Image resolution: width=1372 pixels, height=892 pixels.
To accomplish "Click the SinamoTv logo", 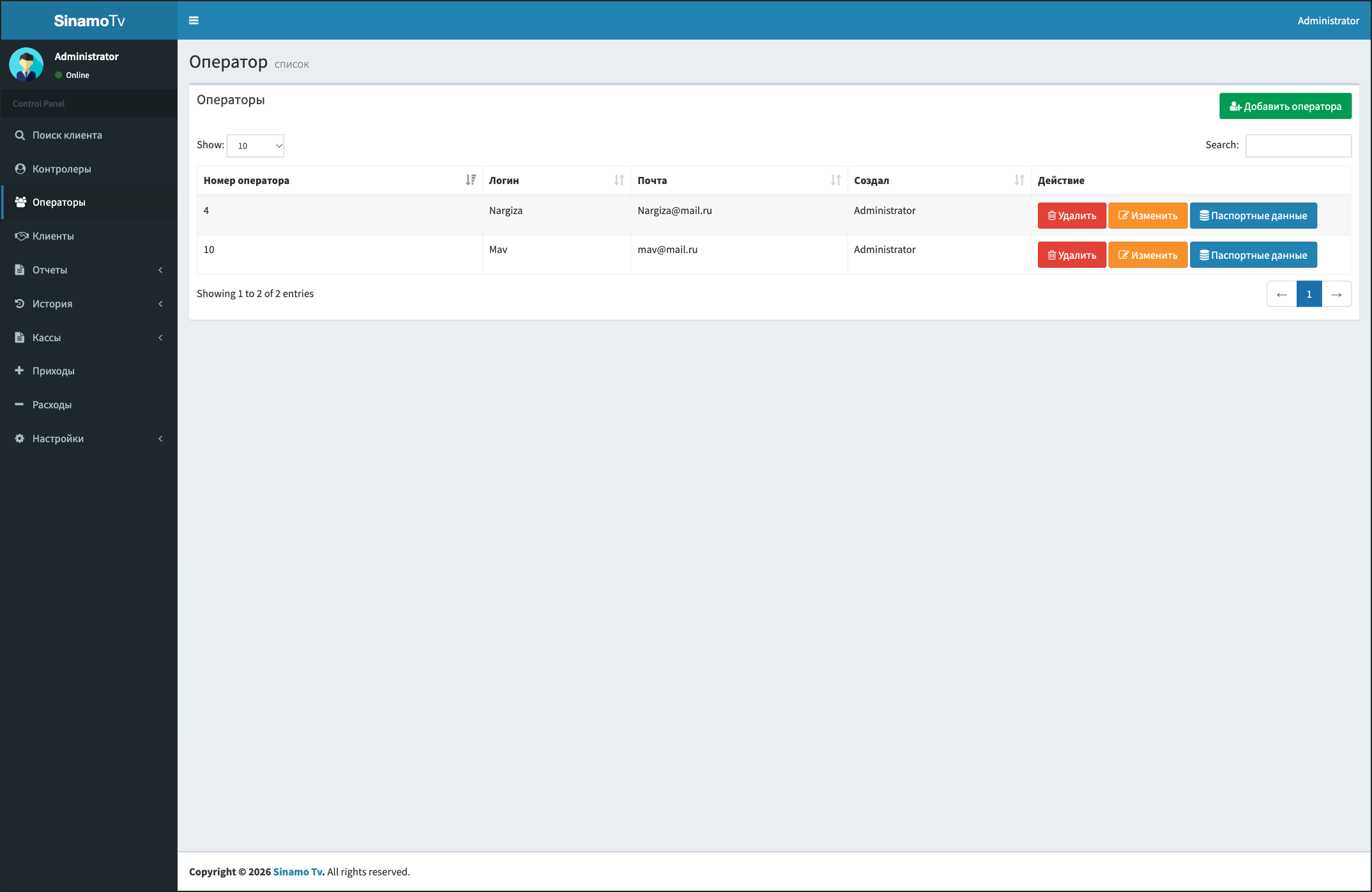I will (x=89, y=20).
